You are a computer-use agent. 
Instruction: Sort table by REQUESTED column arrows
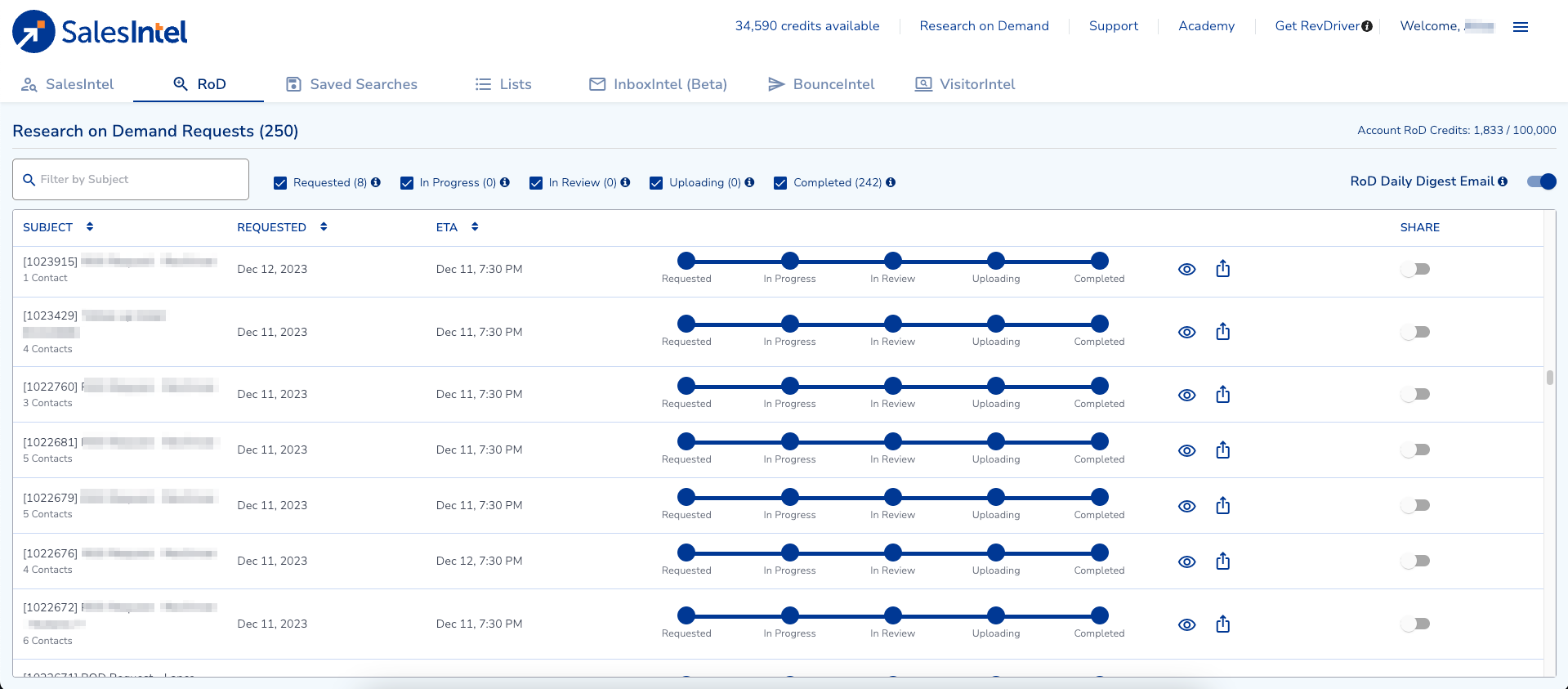pos(324,226)
